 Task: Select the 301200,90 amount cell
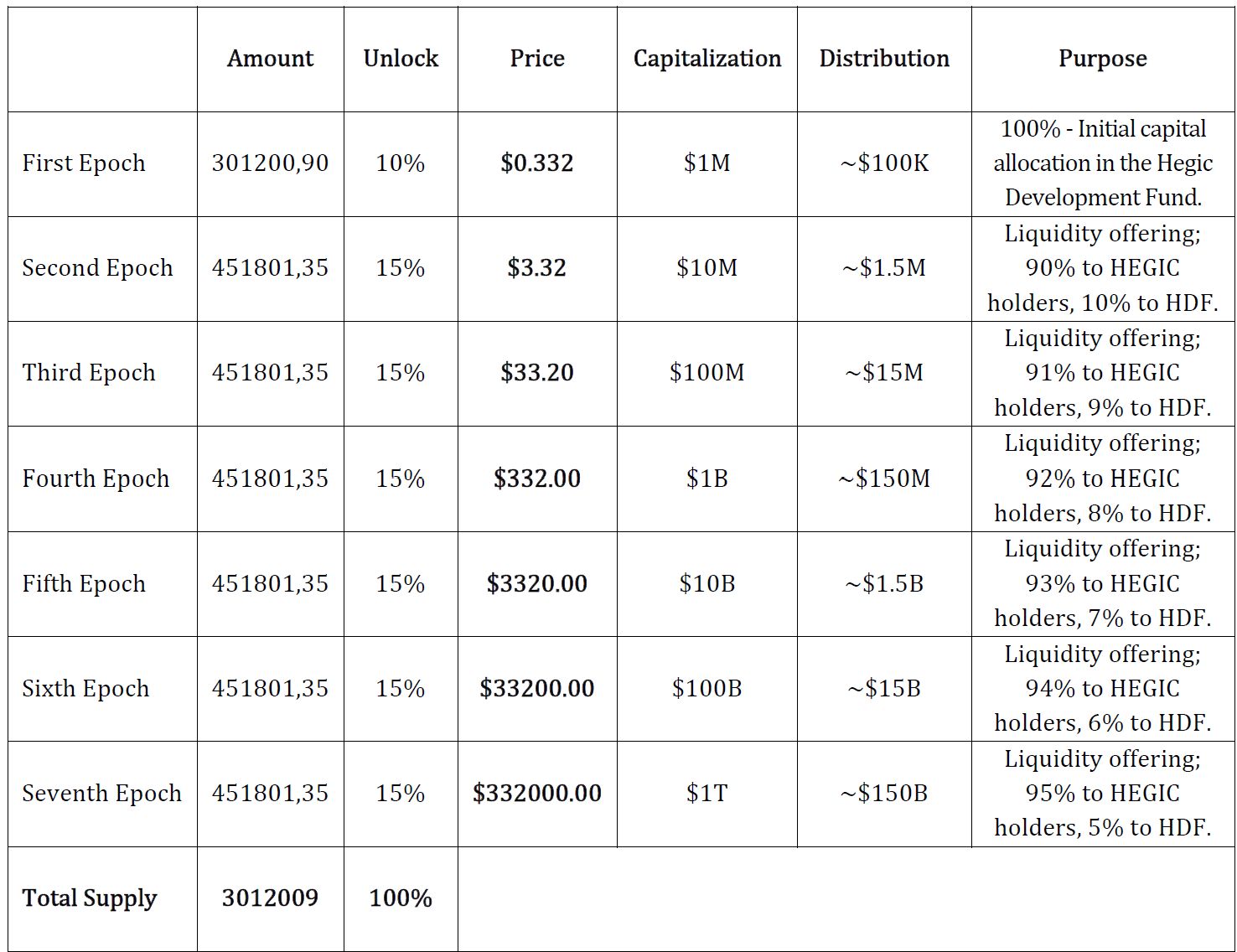click(x=270, y=163)
